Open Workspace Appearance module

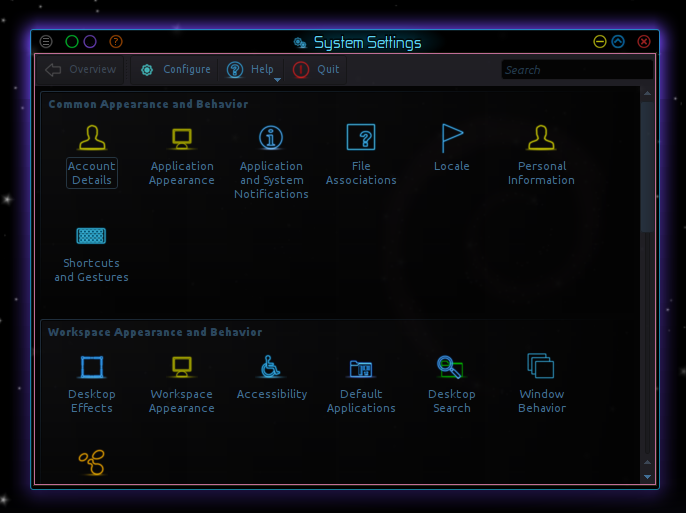click(x=182, y=385)
